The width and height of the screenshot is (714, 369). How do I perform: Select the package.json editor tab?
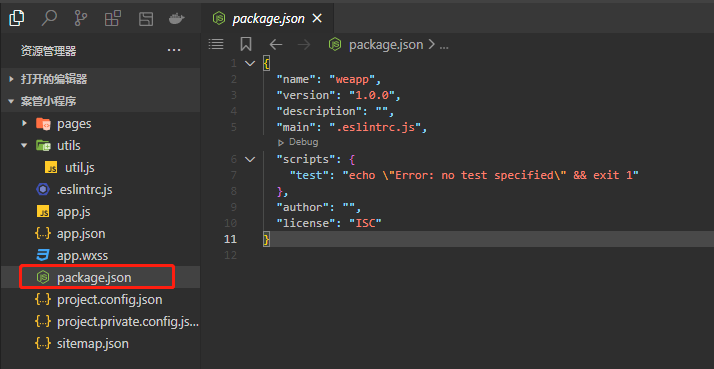pos(268,19)
